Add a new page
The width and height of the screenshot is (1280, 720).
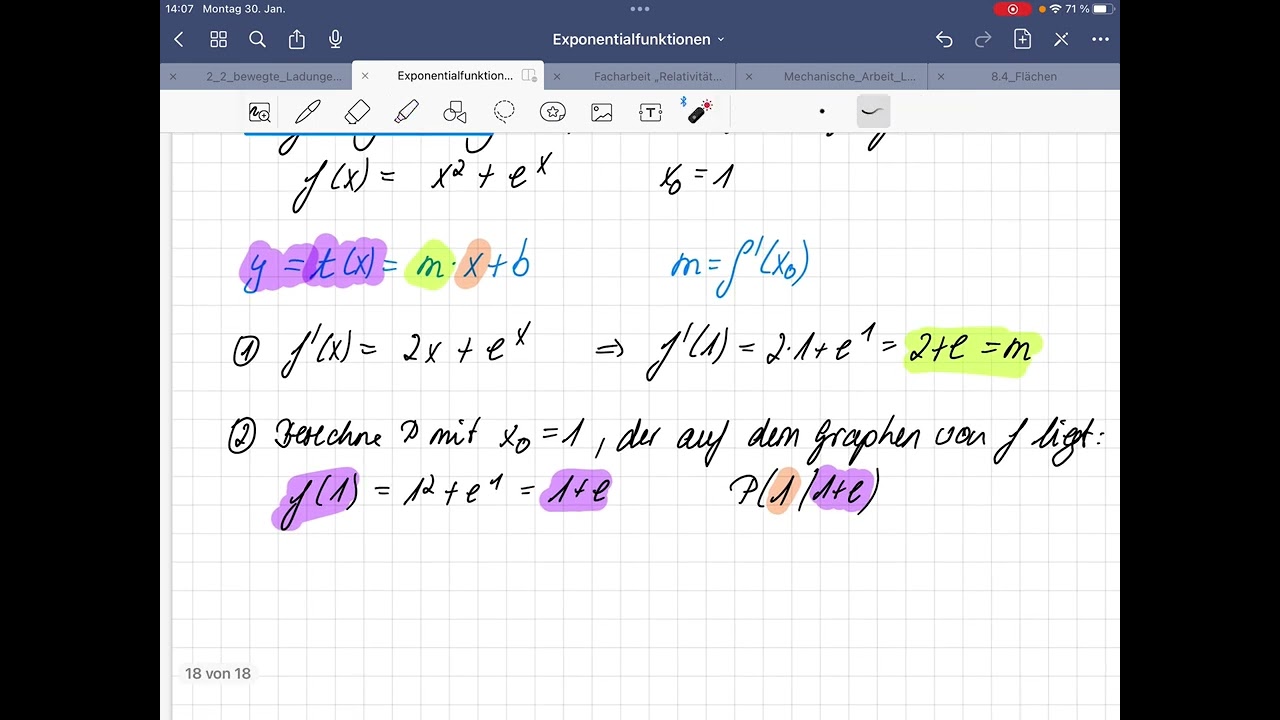click(x=1022, y=39)
